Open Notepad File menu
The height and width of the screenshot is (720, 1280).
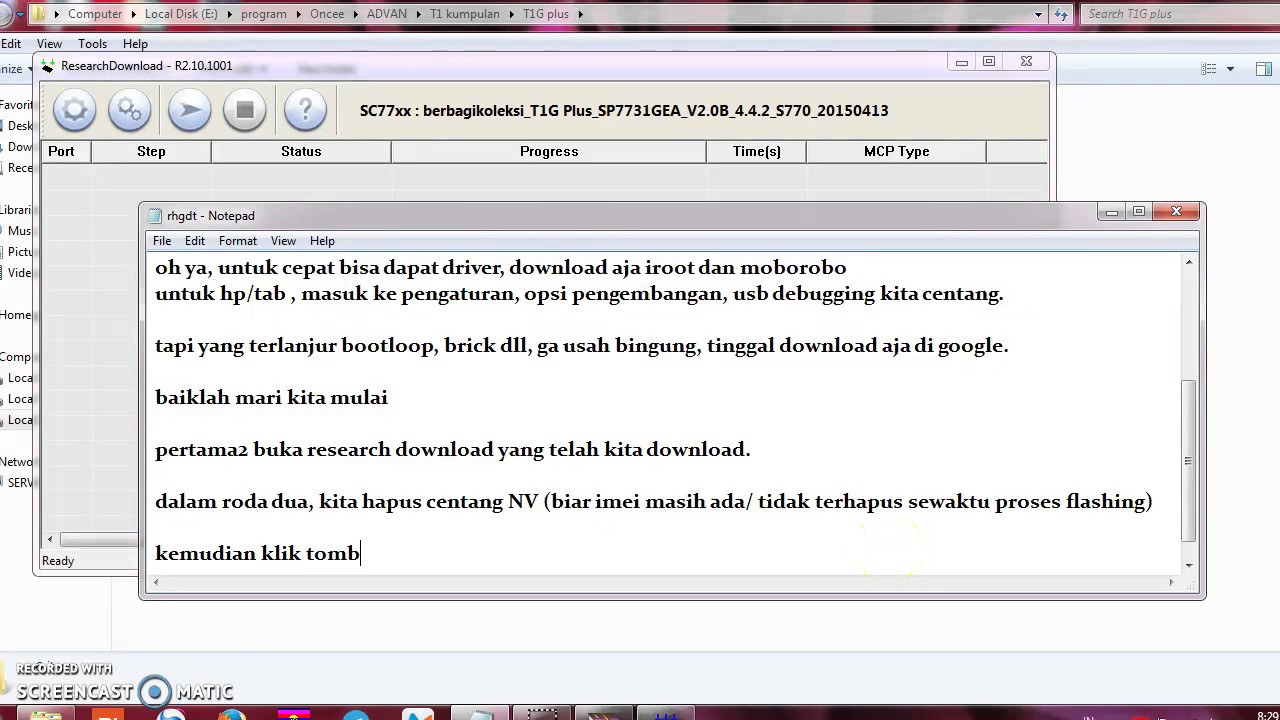pyautogui.click(x=162, y=241)
